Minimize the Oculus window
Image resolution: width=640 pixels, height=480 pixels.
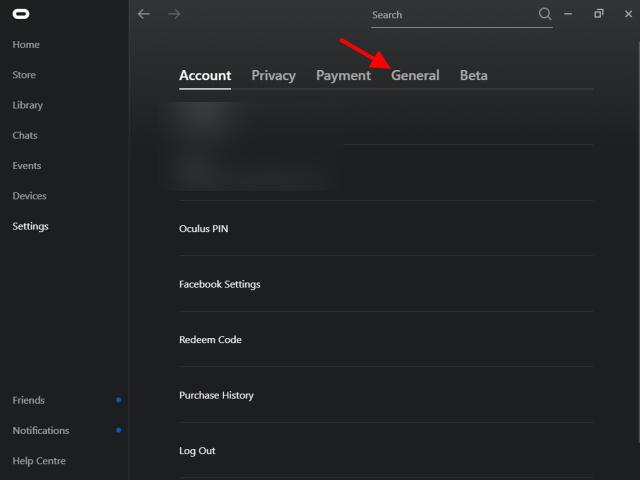pos(568,14)
